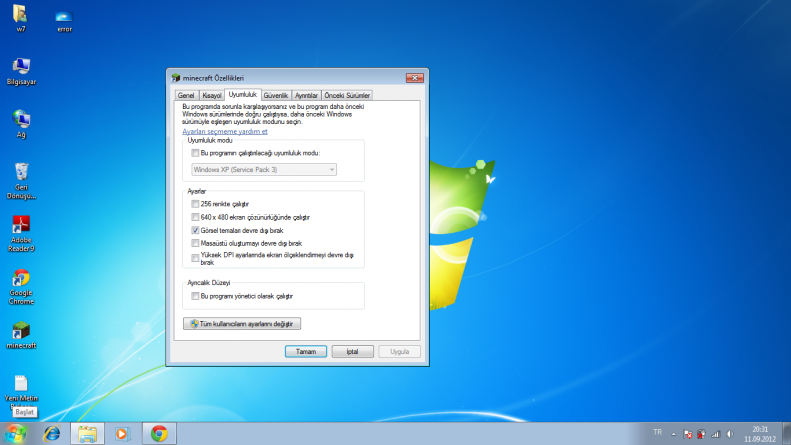Image resolution: width=791 pixels, height=445 pixels.
Task: Switch to the Genel tab
Action: (x=186, y=95)
